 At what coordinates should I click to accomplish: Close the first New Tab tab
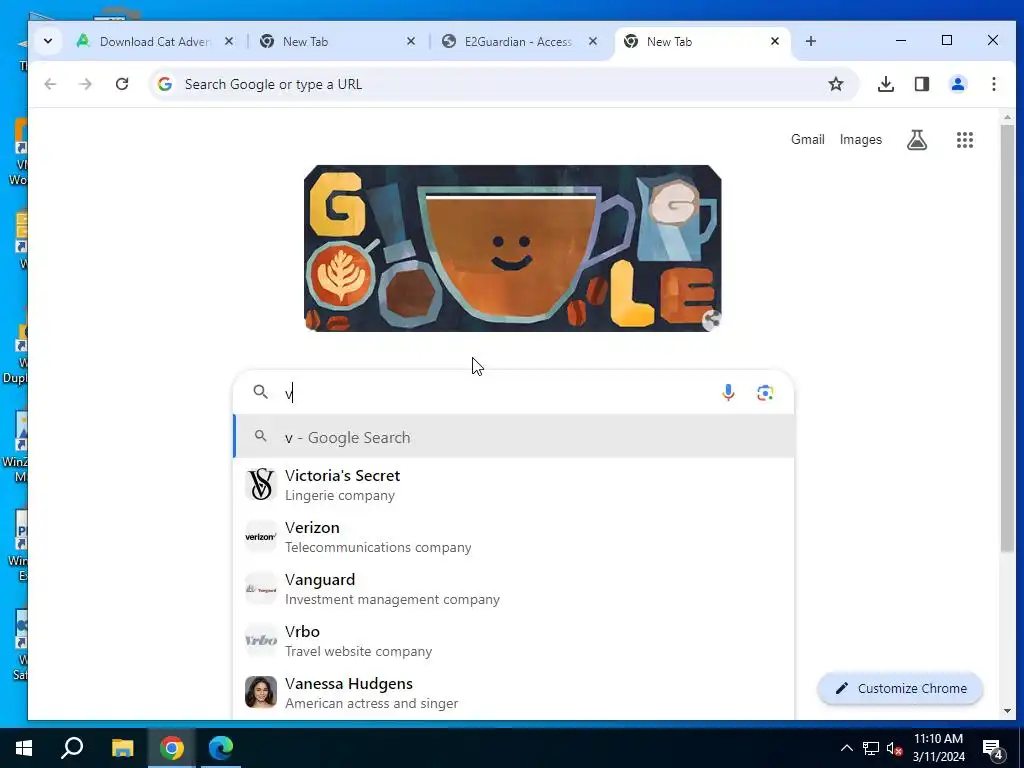(411, 41)
